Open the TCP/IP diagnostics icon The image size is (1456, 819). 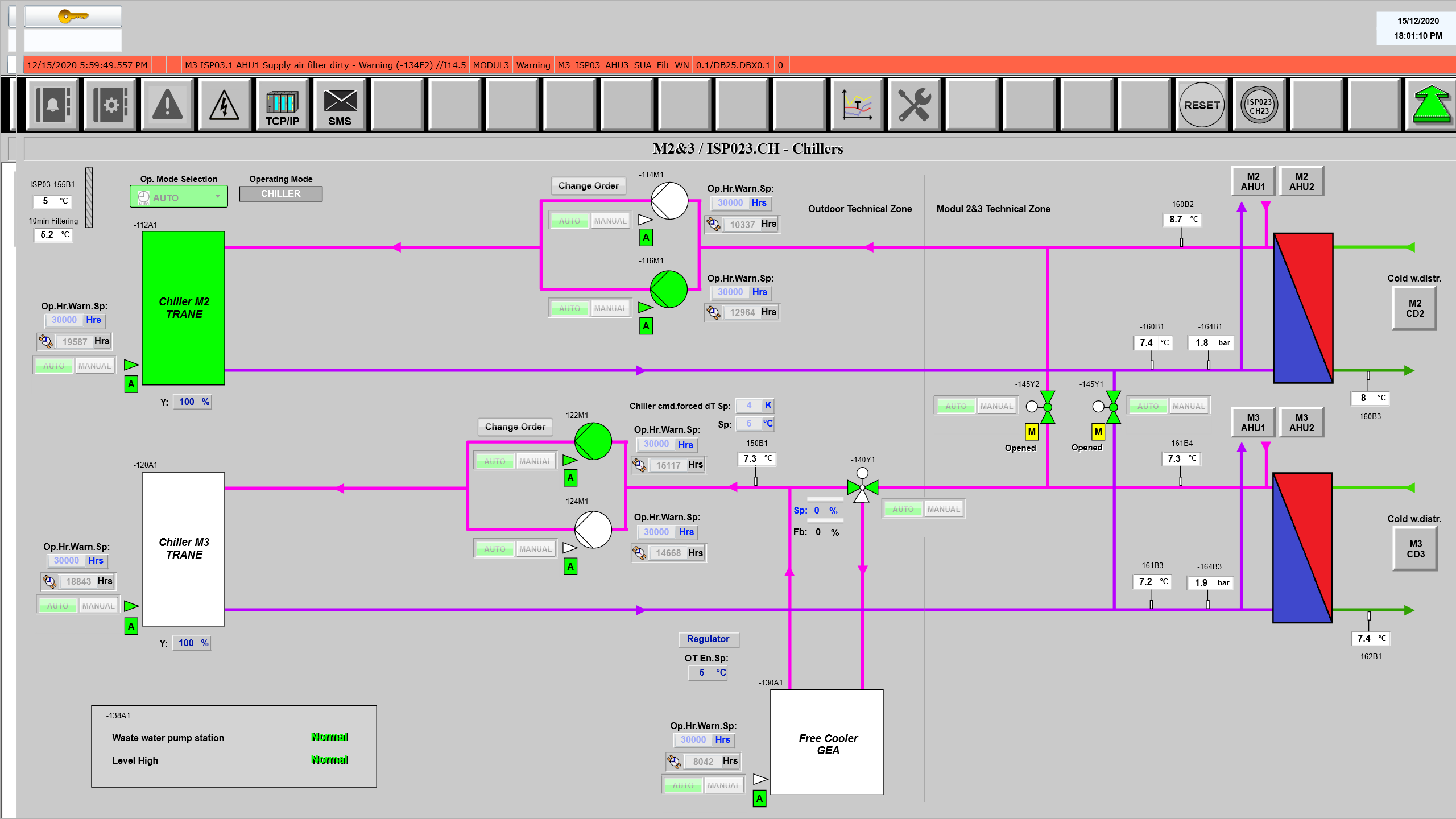(282, 105)
